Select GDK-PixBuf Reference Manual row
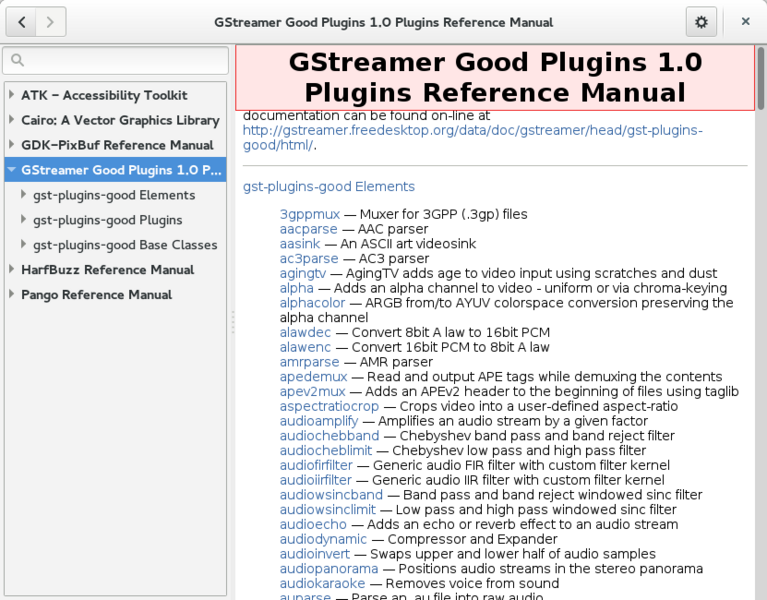Screen dimensions: 767x600 115,145
